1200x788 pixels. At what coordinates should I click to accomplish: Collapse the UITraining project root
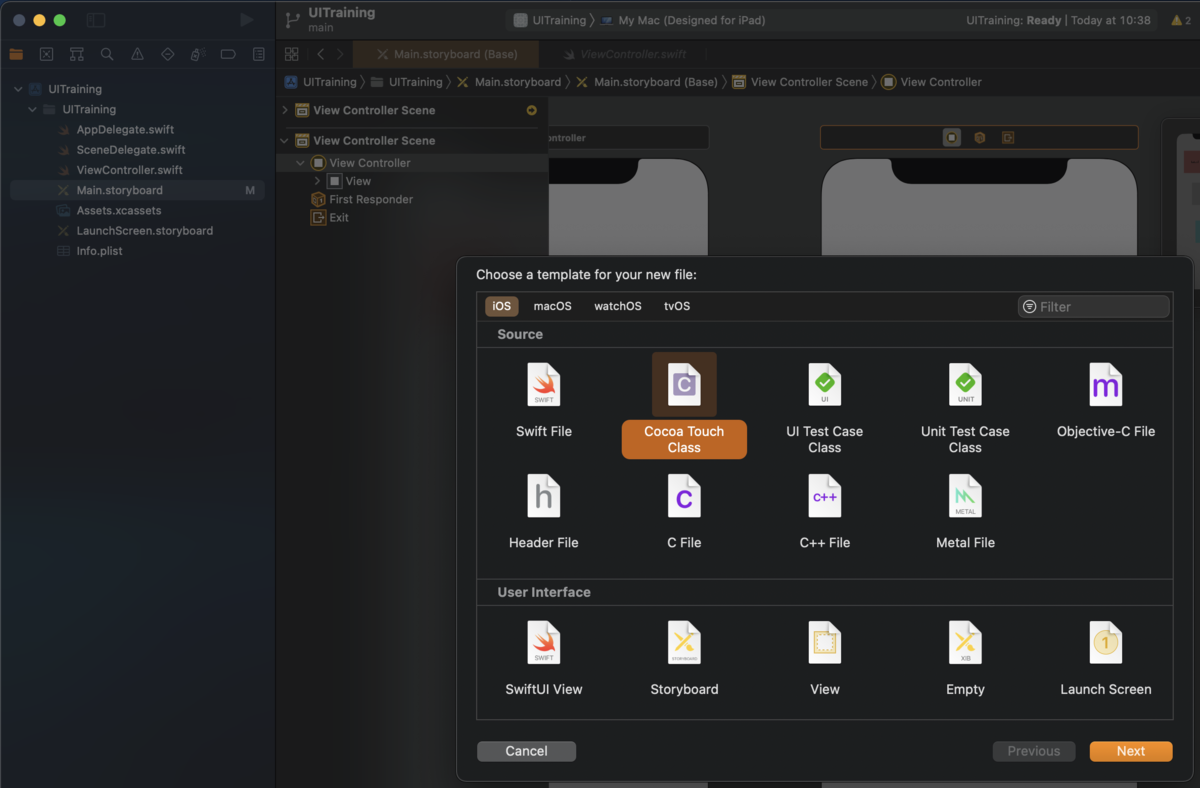point(18,89)
